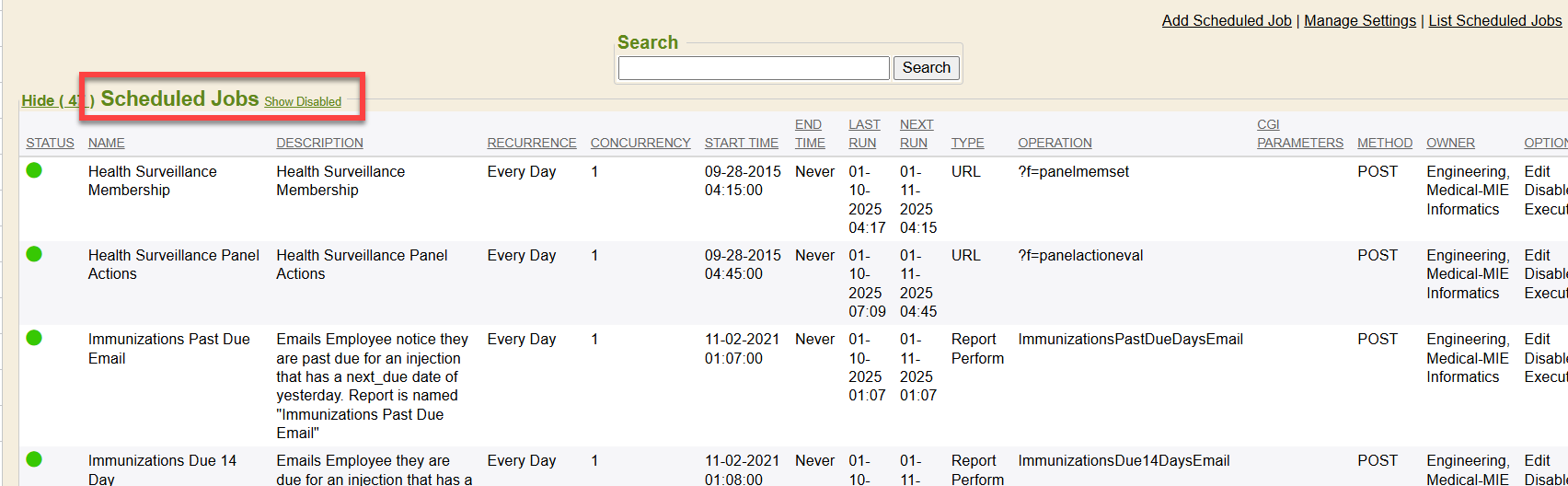The image size is (1568, 486).
Task: Sort table by Start Time header
Action: click(x=741, y=143)
